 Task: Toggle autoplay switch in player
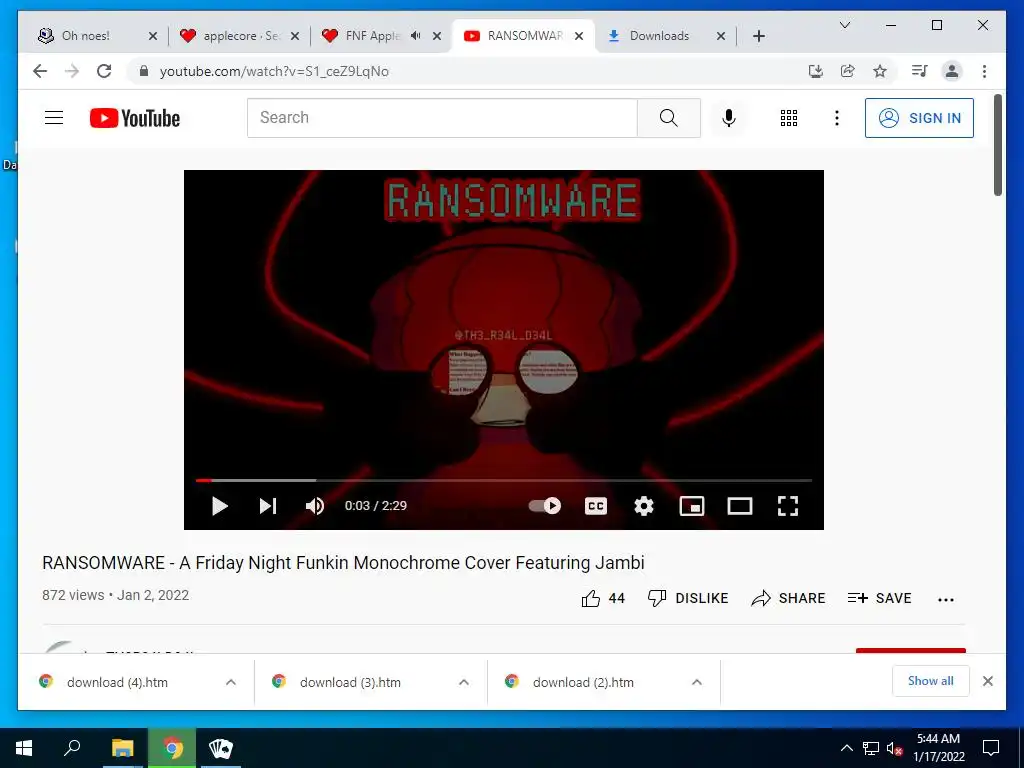click(545, 505)
